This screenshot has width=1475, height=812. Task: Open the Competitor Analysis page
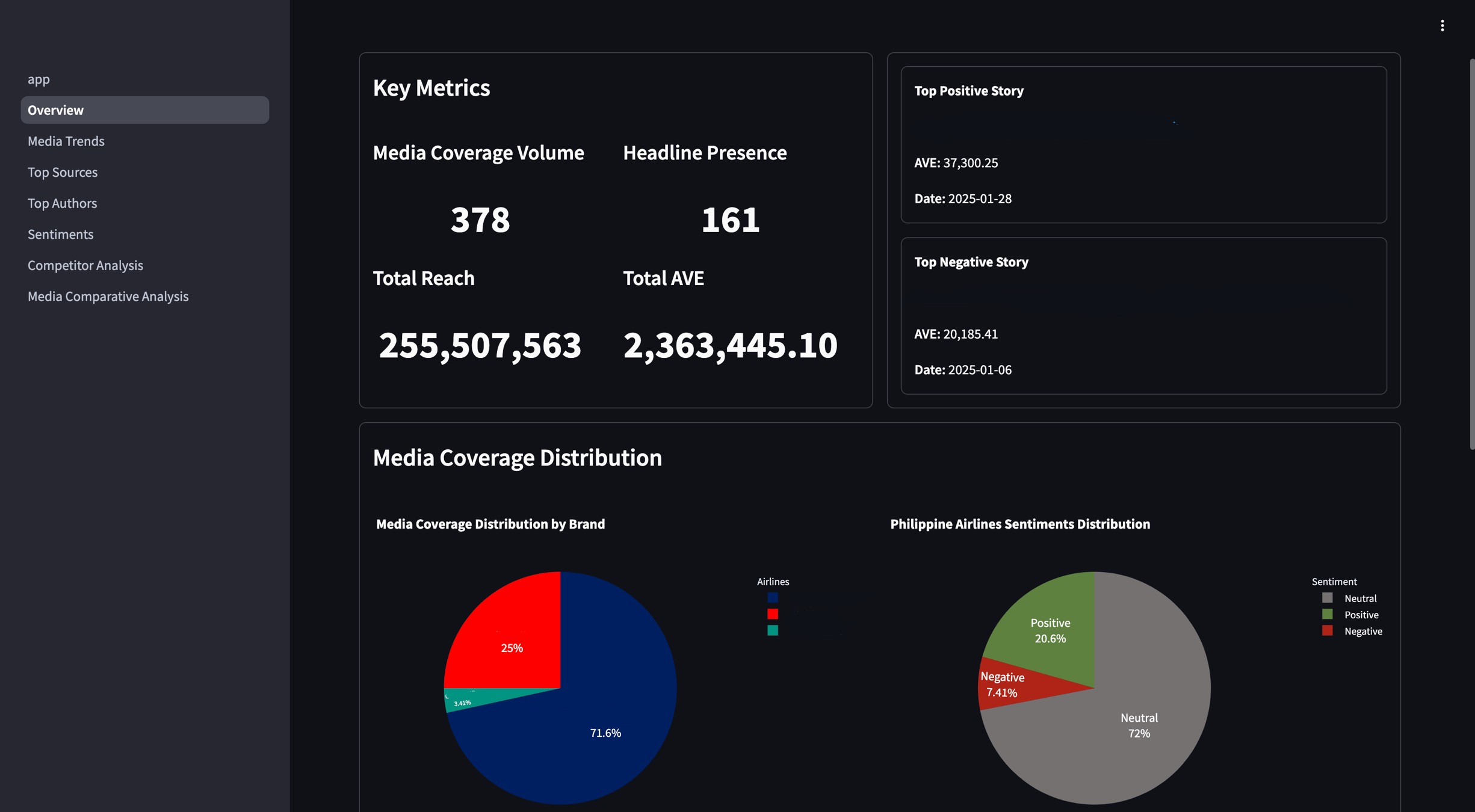85,265
